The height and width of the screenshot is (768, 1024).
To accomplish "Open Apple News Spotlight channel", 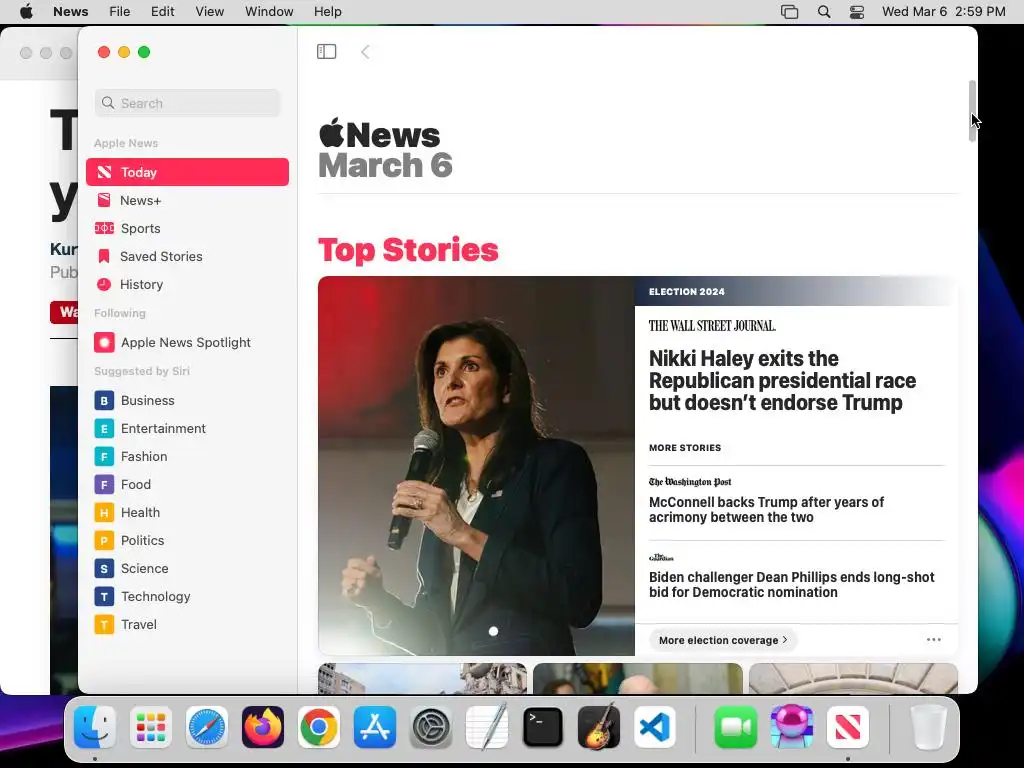I will [187, 342].
